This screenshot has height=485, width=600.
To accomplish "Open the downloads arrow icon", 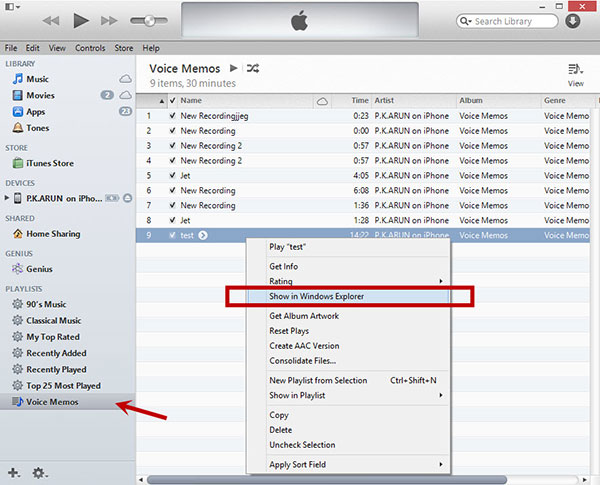I will 572,21.
